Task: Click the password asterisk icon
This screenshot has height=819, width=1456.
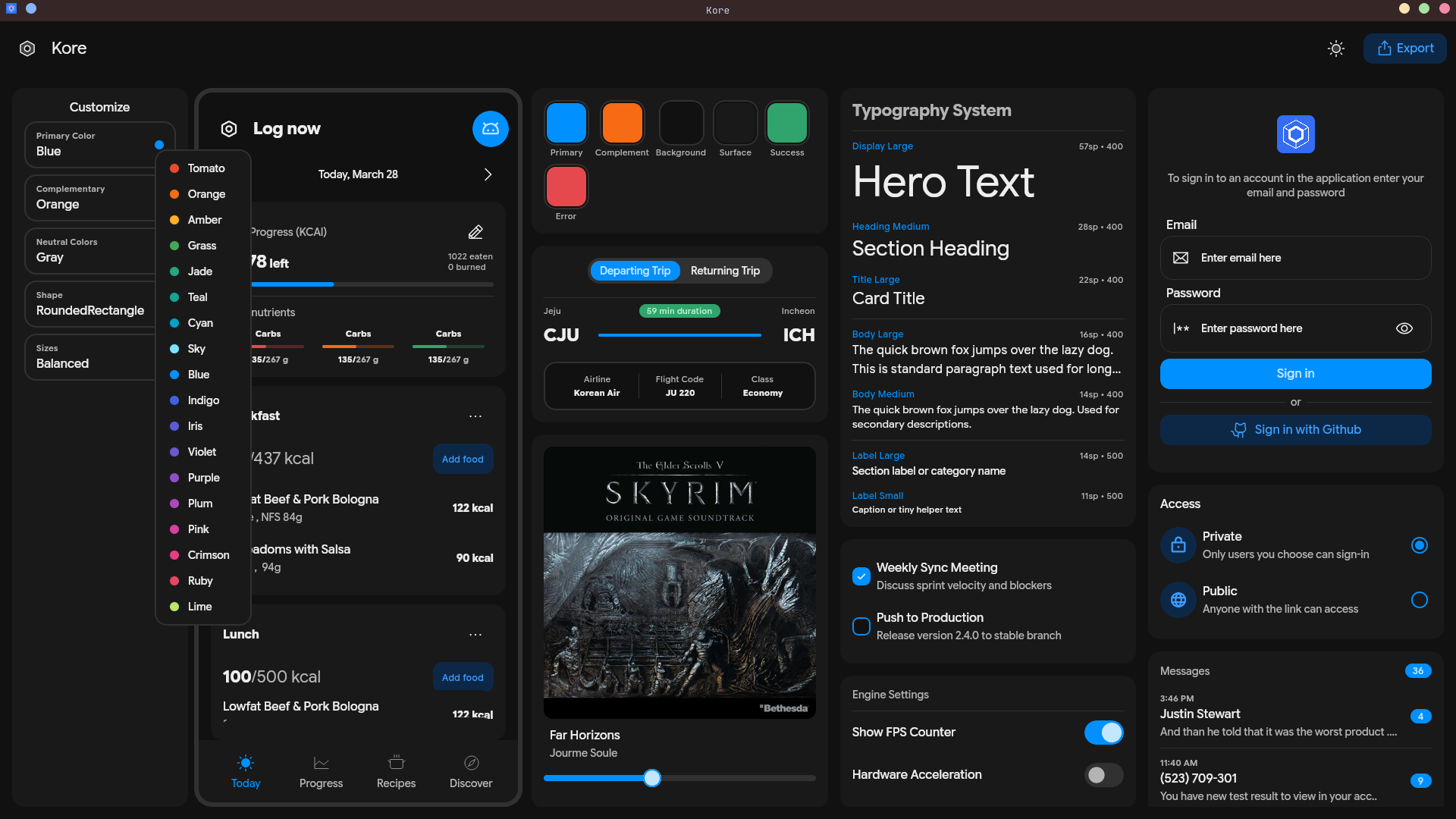Action: pos(1181,328)
